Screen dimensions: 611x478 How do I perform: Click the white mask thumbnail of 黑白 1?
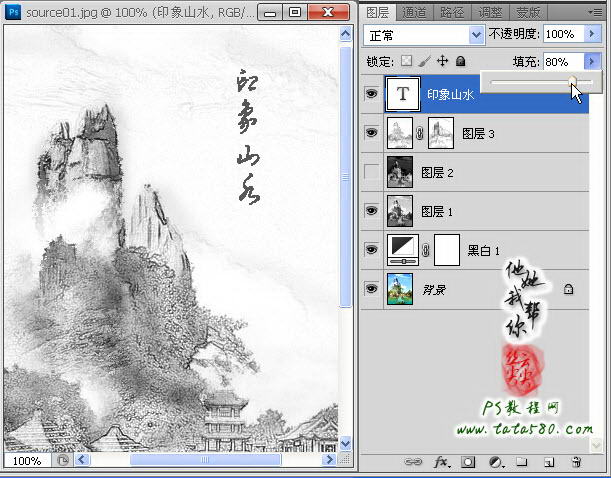(447, 250)
